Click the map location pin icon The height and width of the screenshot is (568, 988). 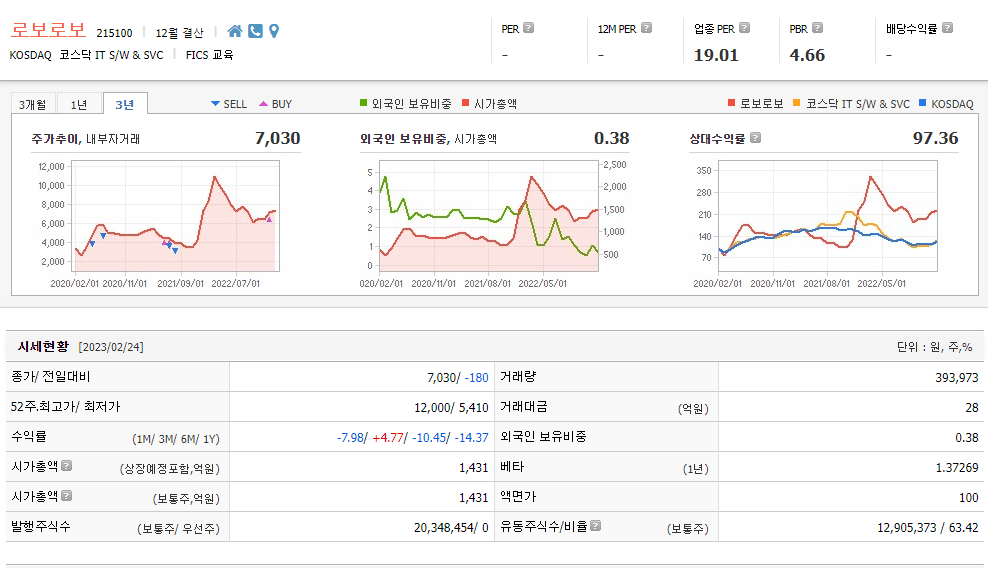point(274,31)
